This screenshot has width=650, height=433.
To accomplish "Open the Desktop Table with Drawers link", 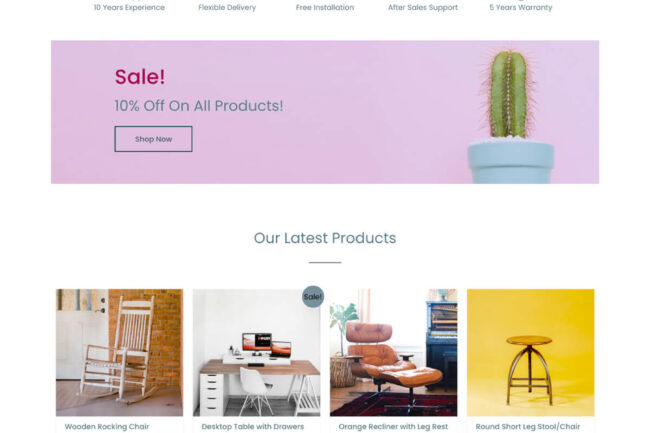I will pos(252,426).
